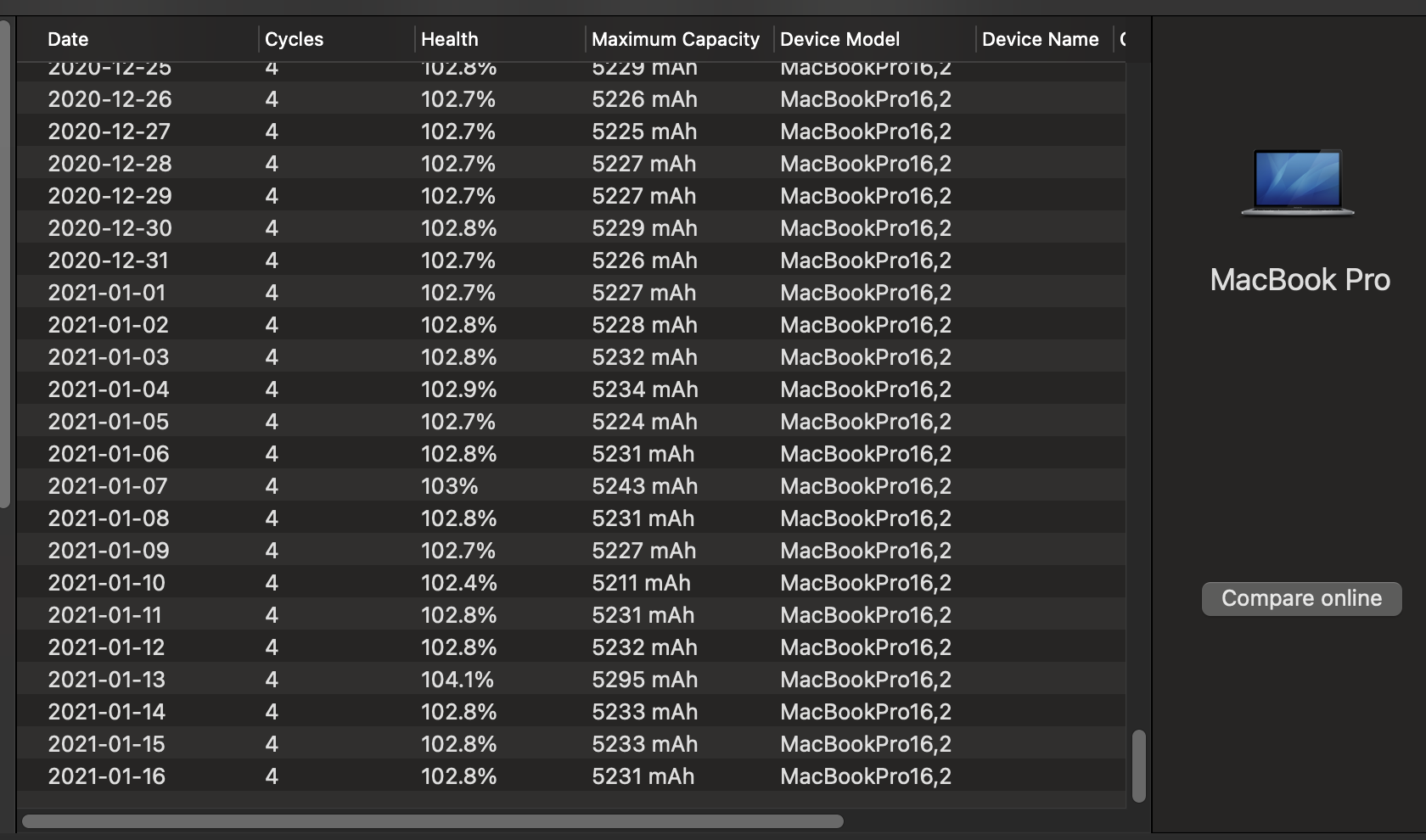1426x840 pixels.
Task: Select the row dated 2021-01-06
Action: (571, 454)
